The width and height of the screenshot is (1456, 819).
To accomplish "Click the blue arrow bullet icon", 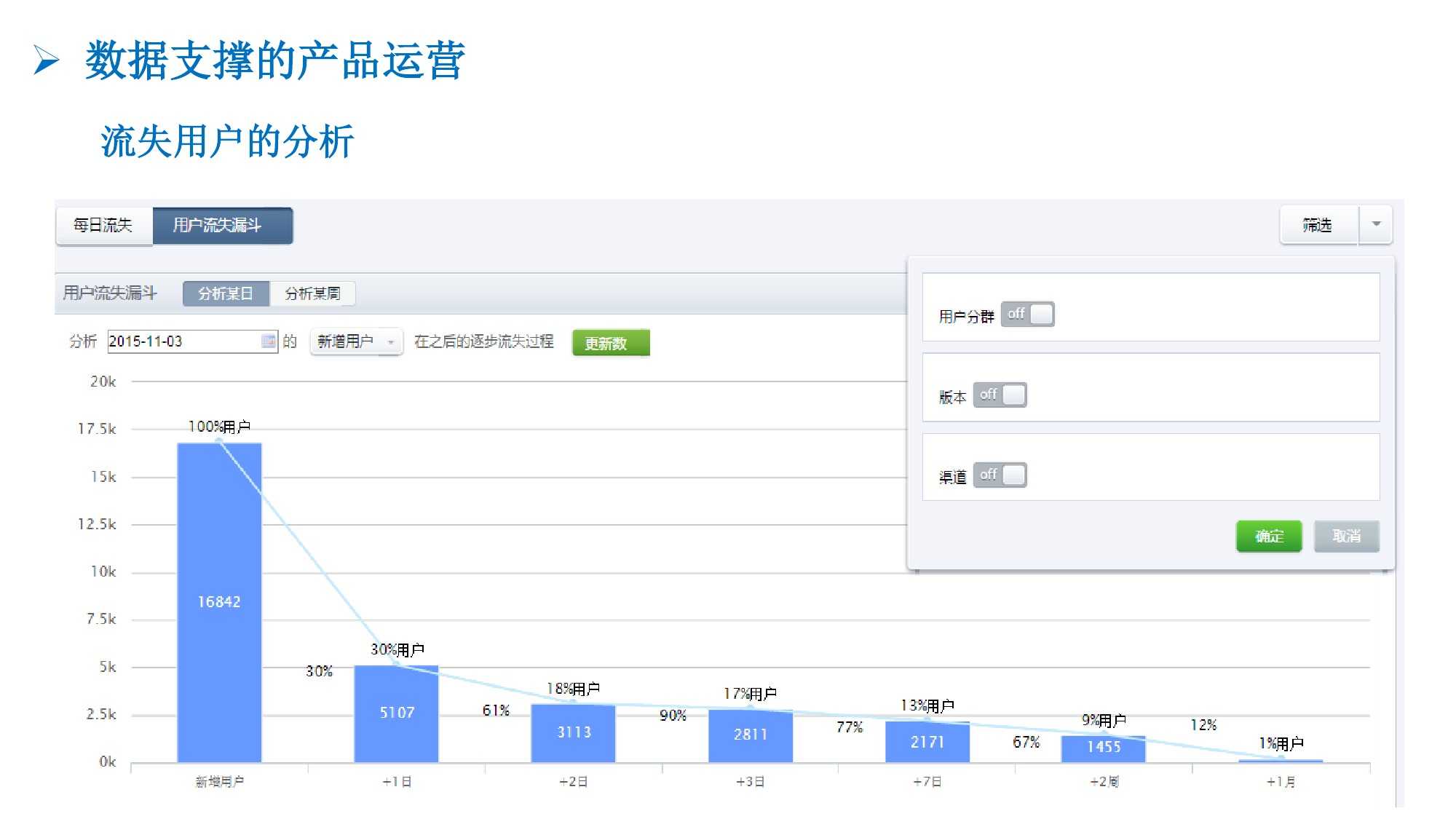I will pyautogui.click(x=46, y=60).
